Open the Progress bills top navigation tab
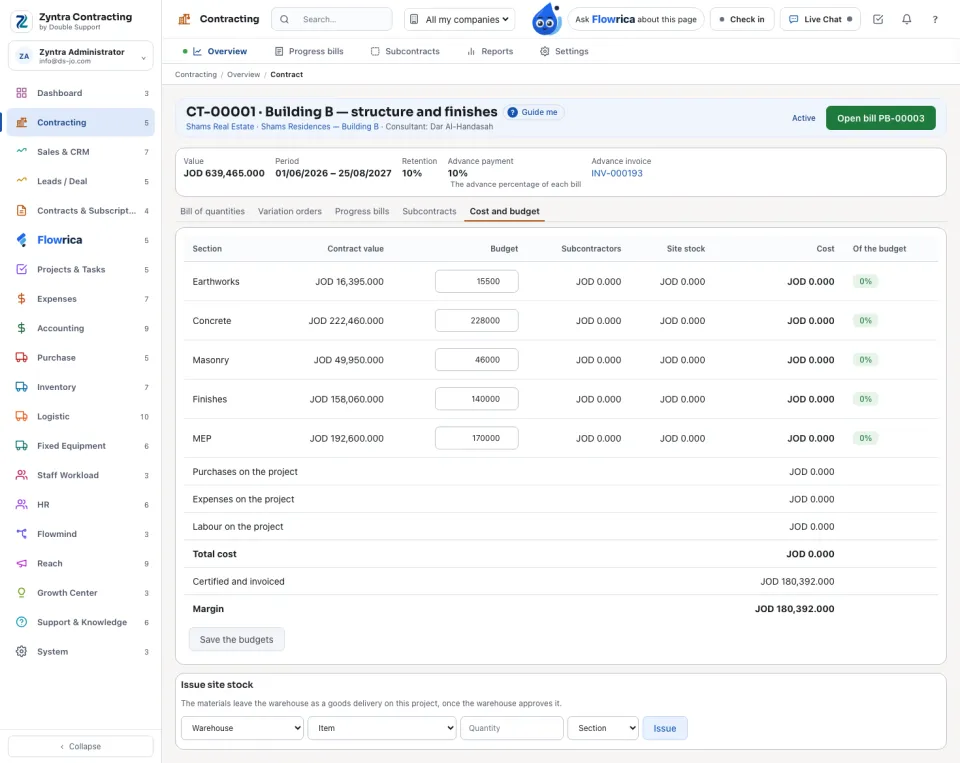960x763 pixels. pos(309,51)
